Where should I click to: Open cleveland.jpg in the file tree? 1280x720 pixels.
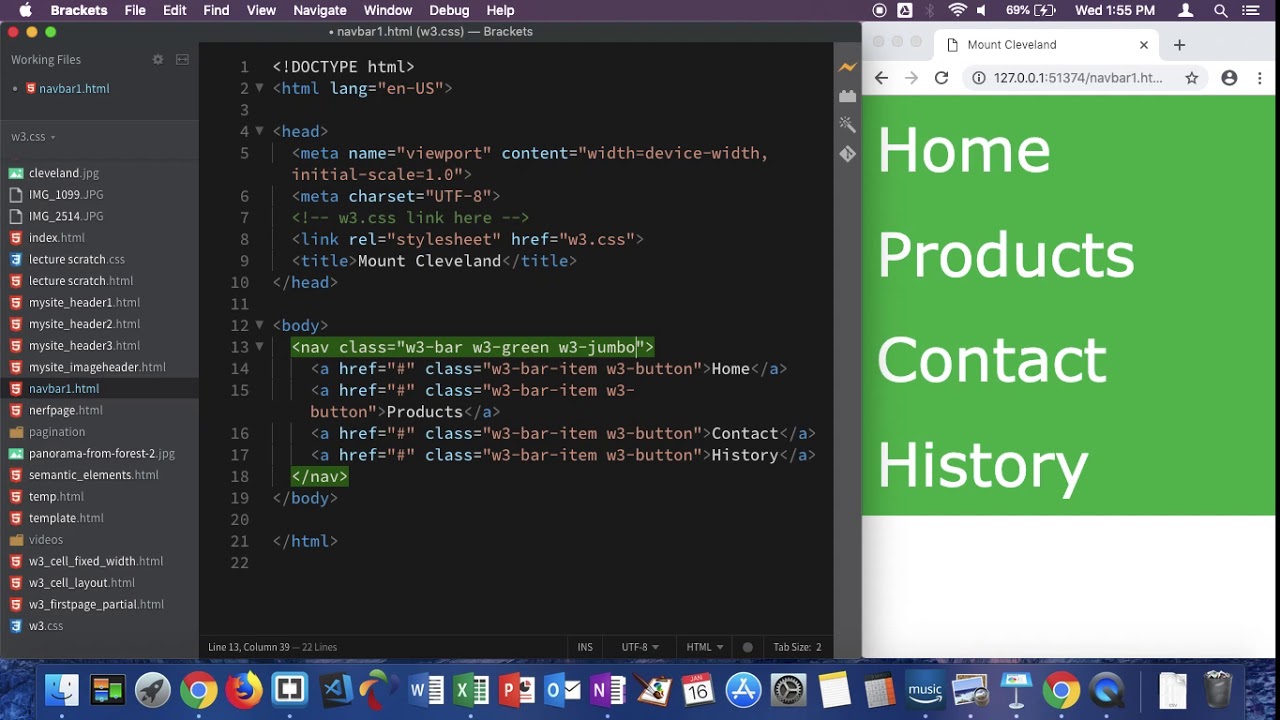(64, 173)
